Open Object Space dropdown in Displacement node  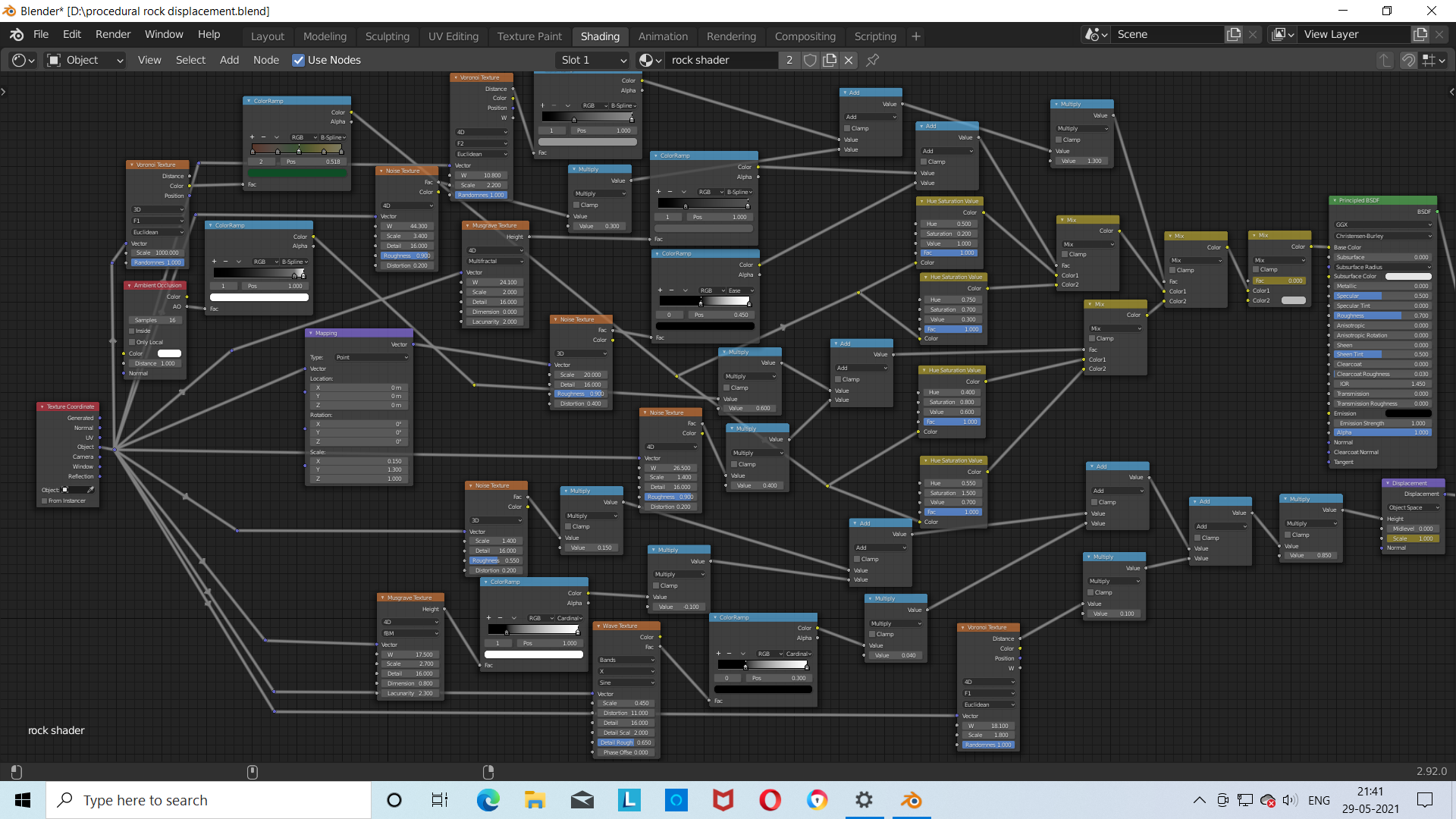1414,507
